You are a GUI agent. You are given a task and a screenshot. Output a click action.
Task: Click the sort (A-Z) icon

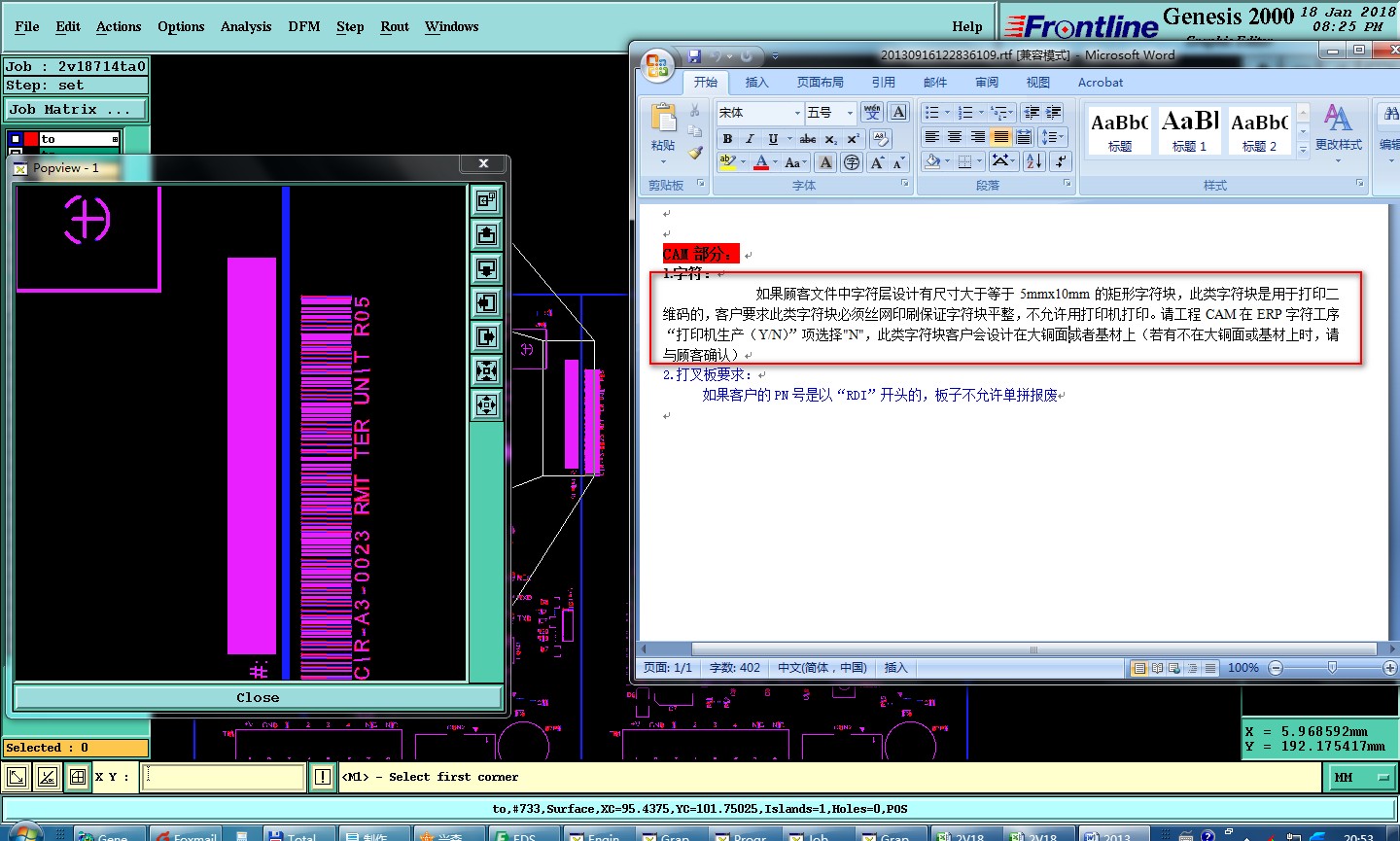click(1033, 161)
